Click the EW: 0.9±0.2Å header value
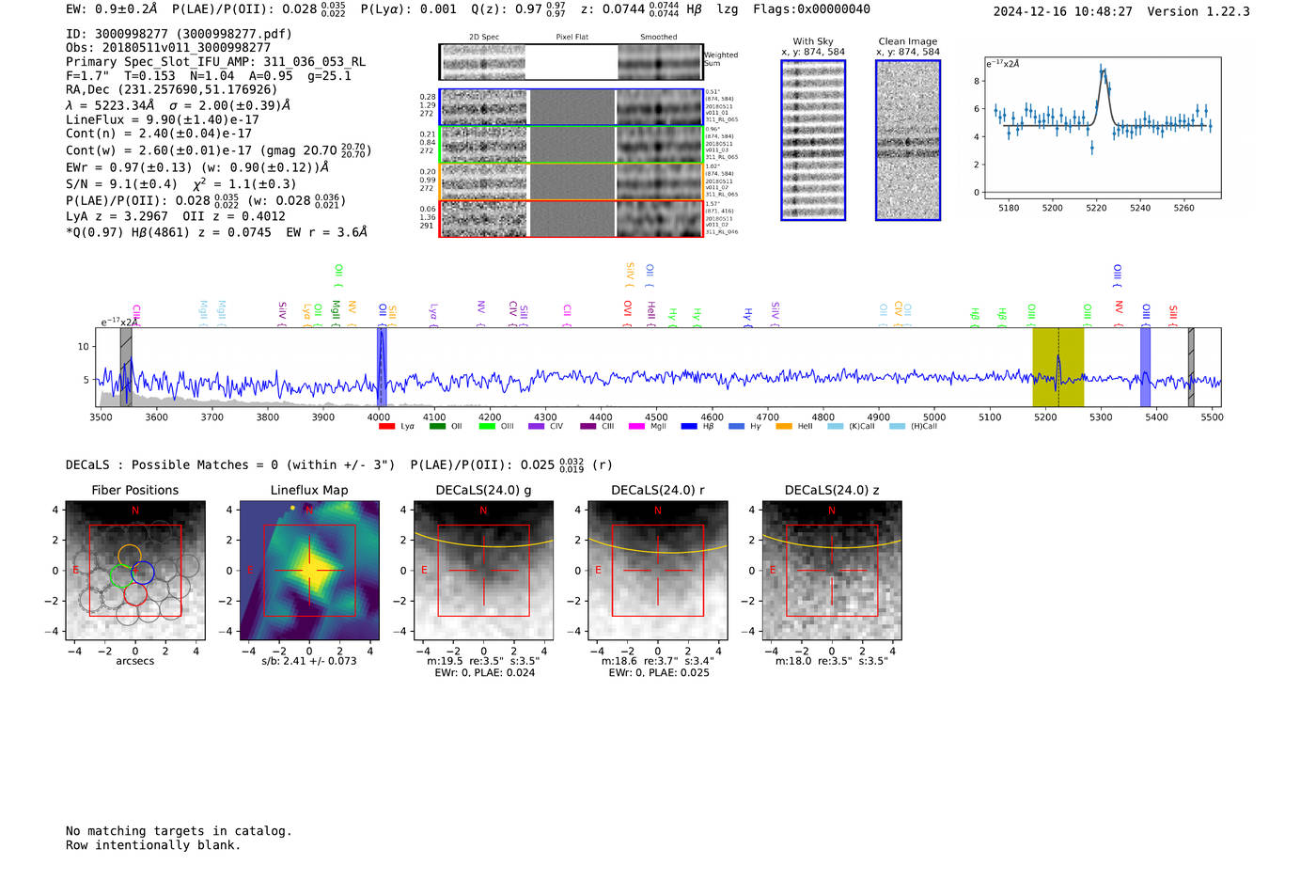This screenshot has width=1316, height=896. pos(112,9)
